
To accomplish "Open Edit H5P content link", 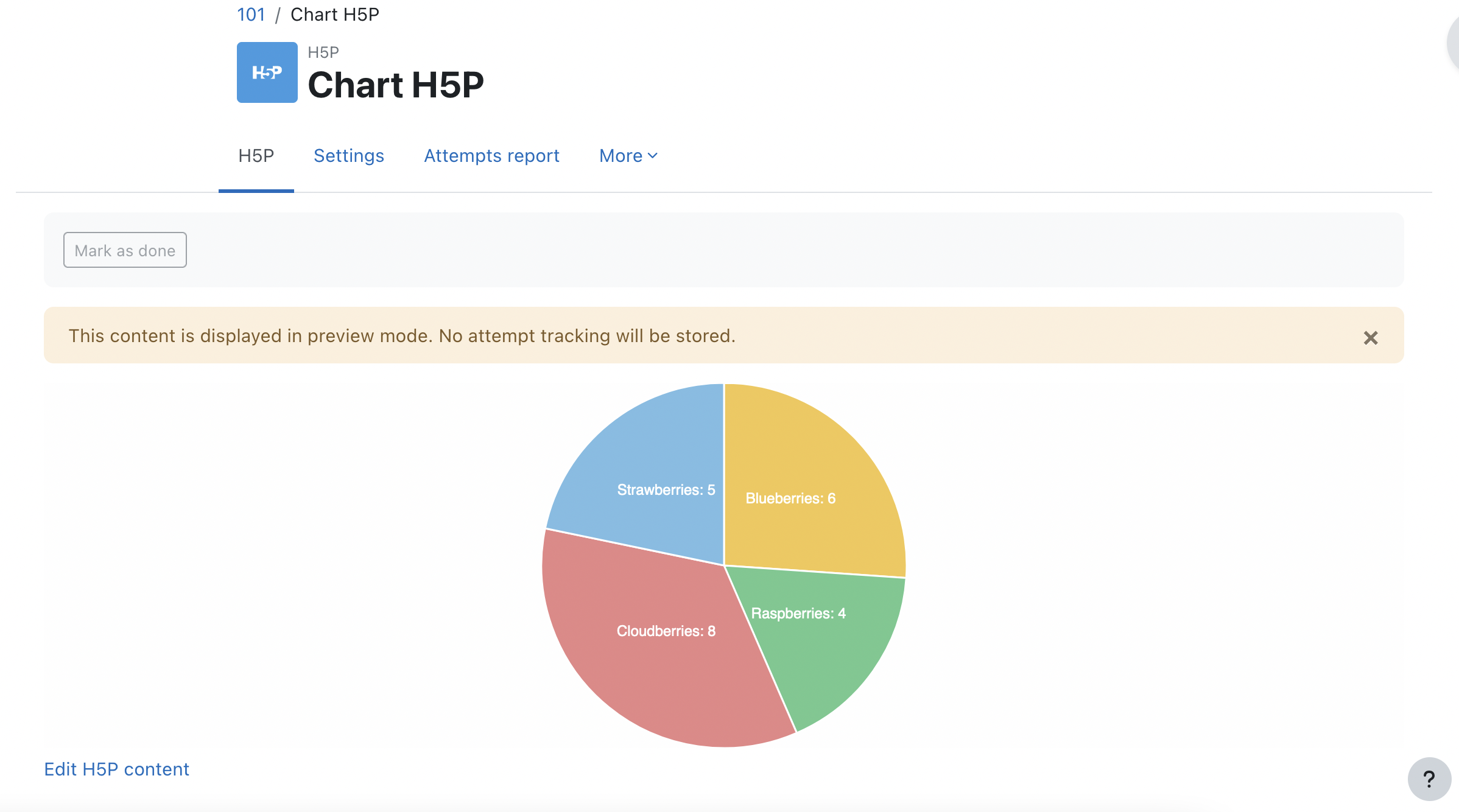I will 117,769.
